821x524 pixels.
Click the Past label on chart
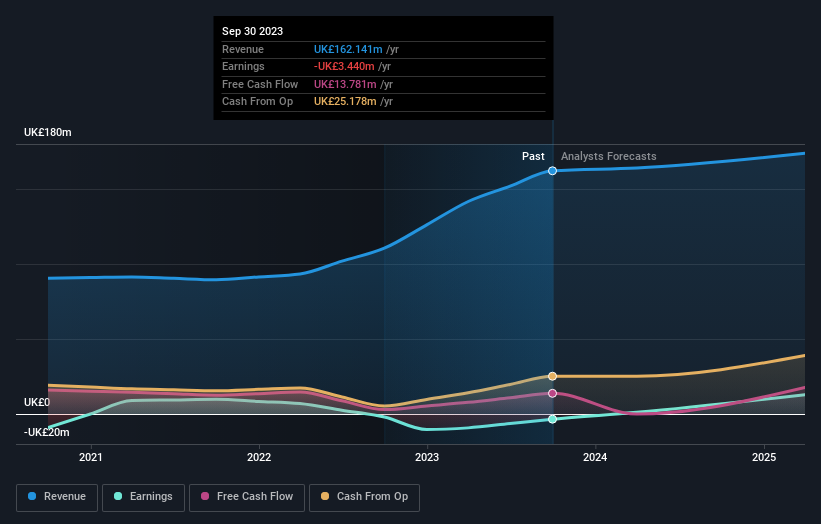pos(533,157)
